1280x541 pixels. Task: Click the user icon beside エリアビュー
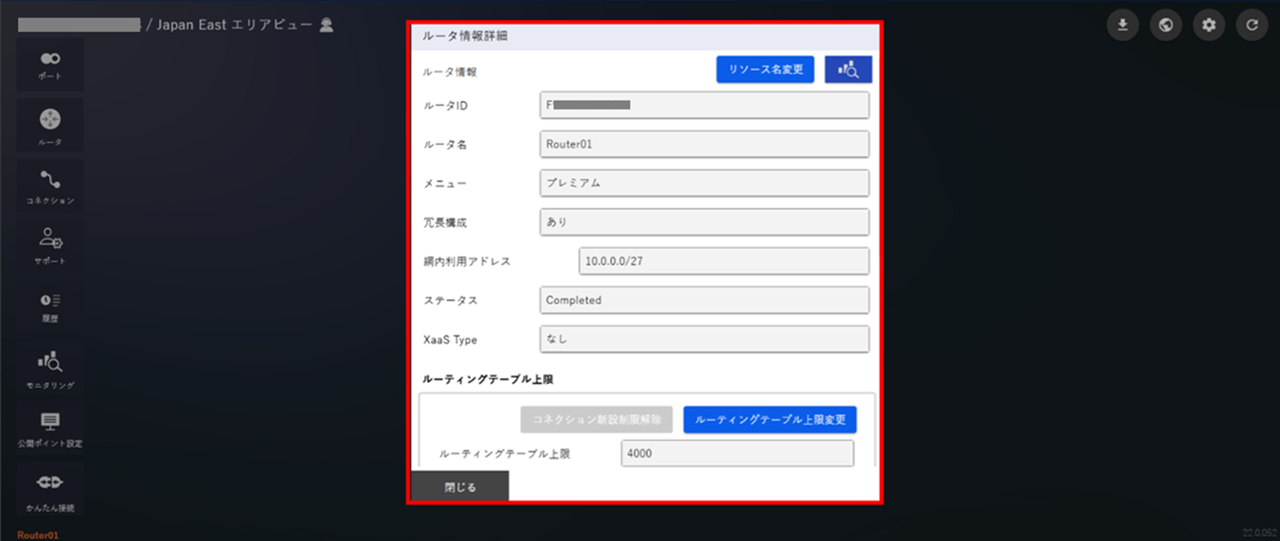pos(326,25)
